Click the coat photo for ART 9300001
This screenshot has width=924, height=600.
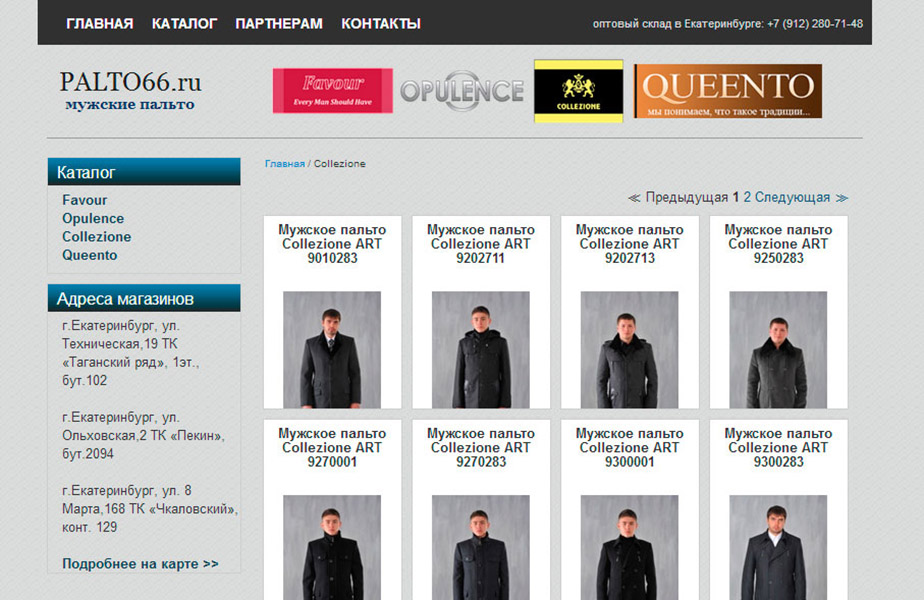tap(629, 548)
